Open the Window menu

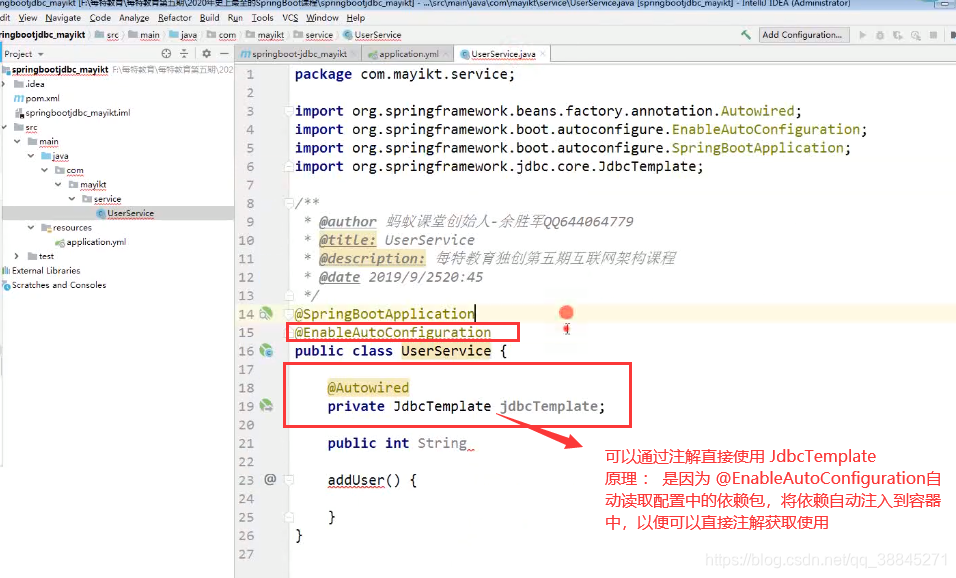[322, 18]
